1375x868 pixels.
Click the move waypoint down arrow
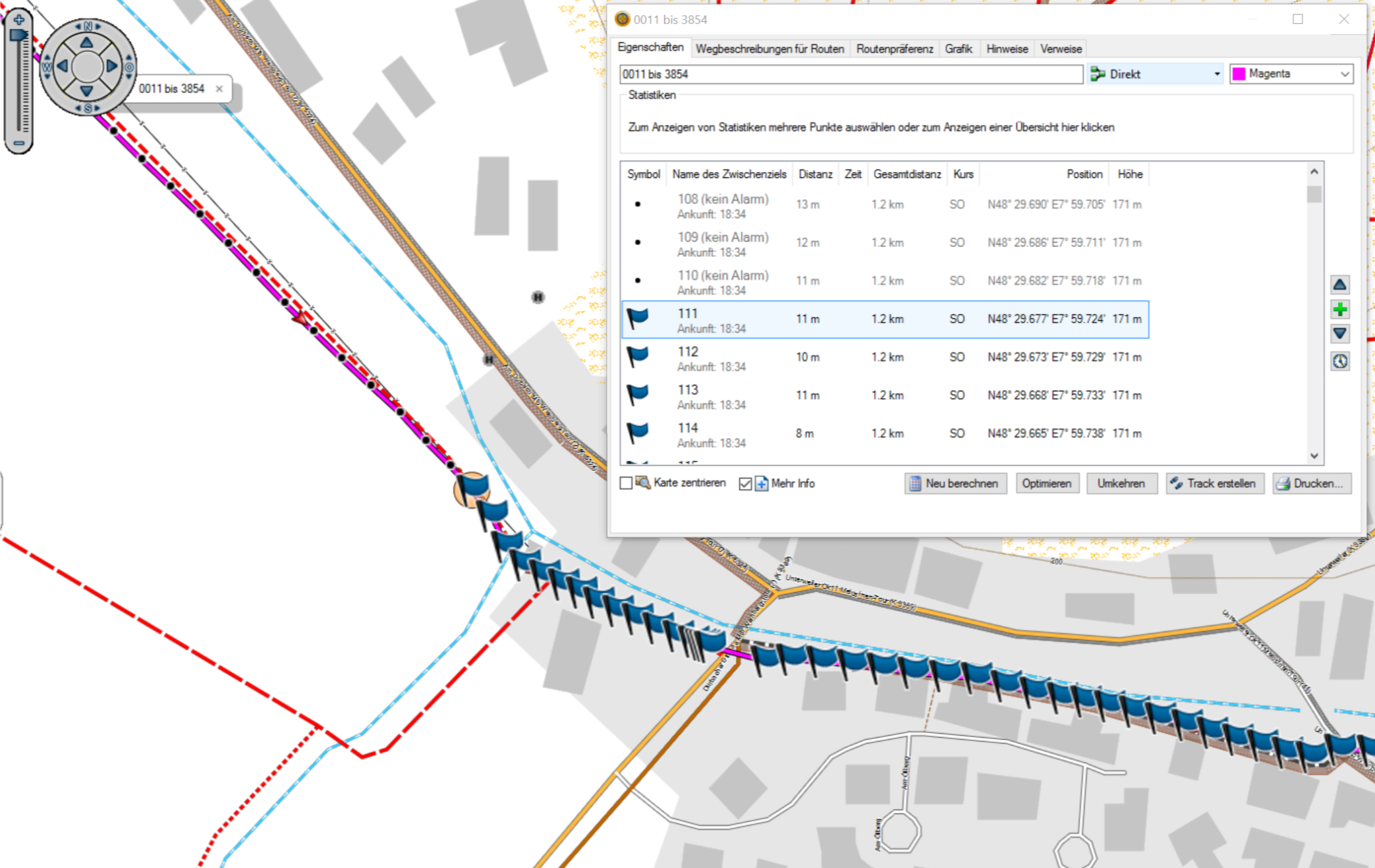click(1339, 334)
